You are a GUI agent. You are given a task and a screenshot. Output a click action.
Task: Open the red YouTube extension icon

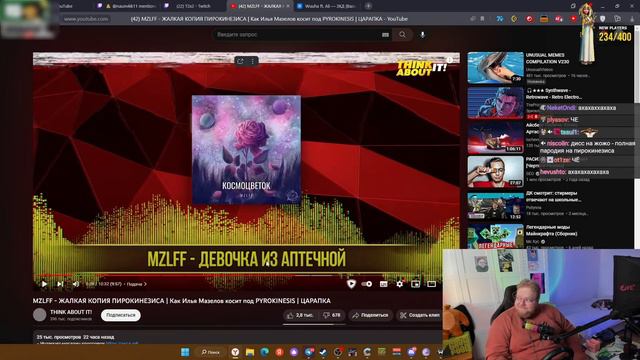tap(573, 19)
